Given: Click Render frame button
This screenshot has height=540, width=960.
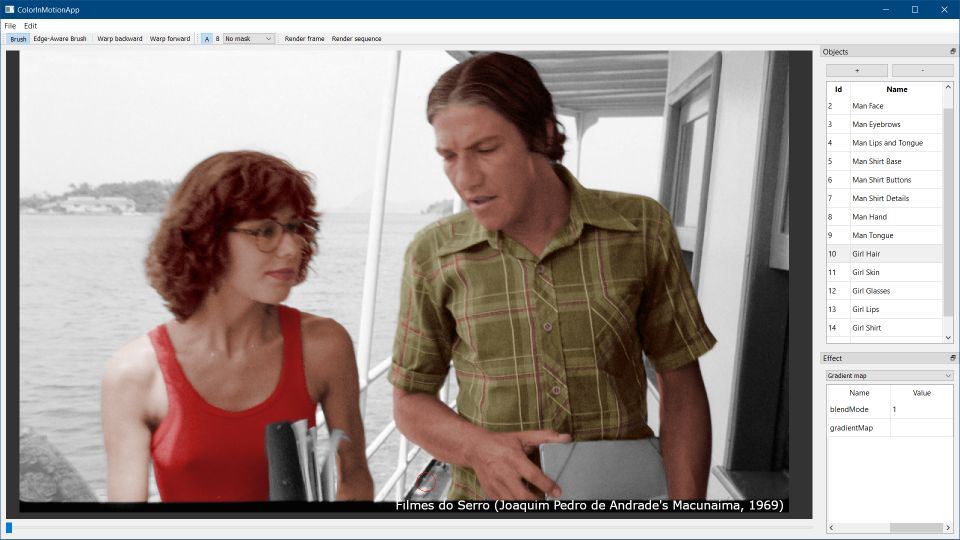Looking at the screenshot, I should pos(304,39).
